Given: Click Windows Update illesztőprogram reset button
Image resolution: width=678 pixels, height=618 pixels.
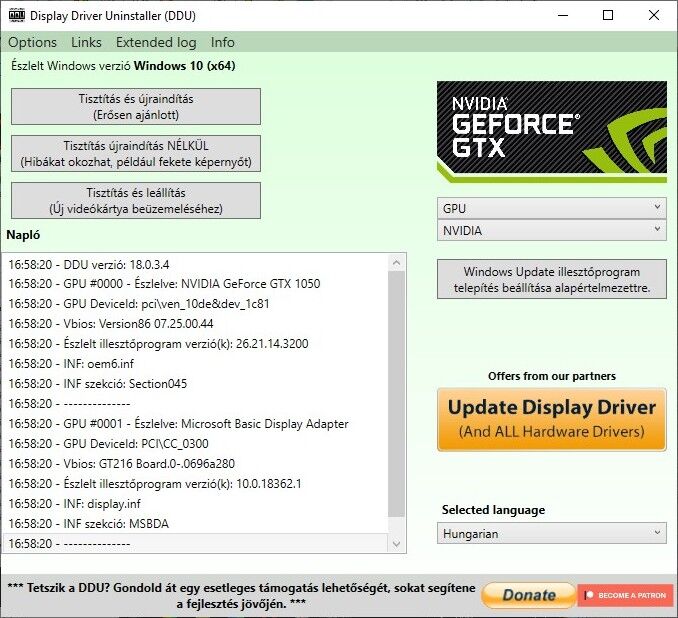Looking at the screenshot, I should click(552, 279).
